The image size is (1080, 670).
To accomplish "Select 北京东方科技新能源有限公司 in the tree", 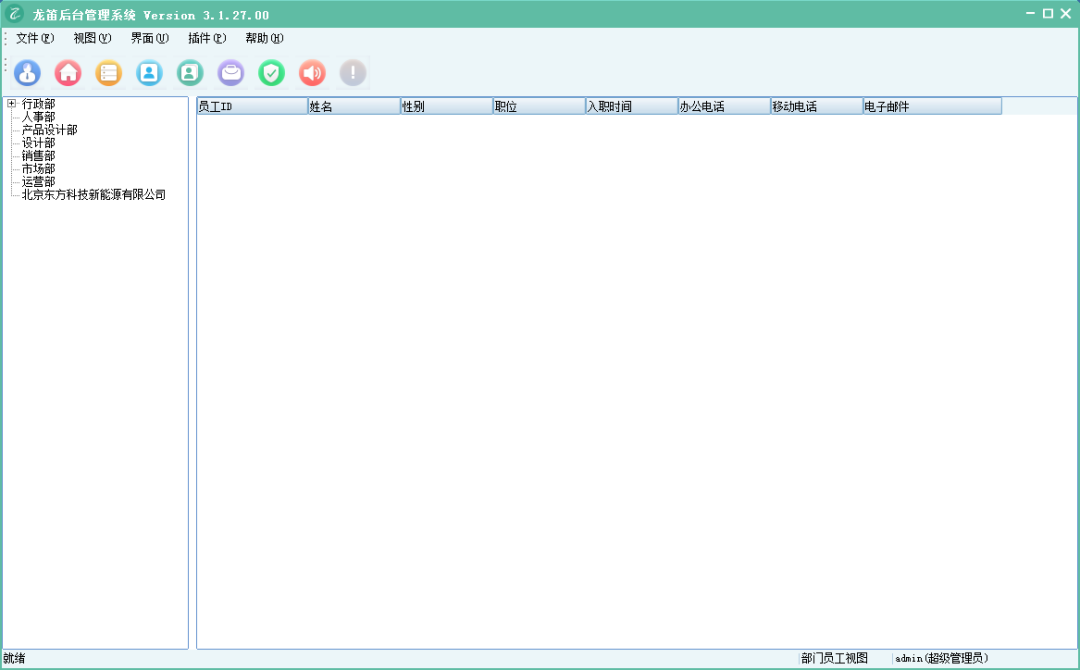I will pos(94,195).
